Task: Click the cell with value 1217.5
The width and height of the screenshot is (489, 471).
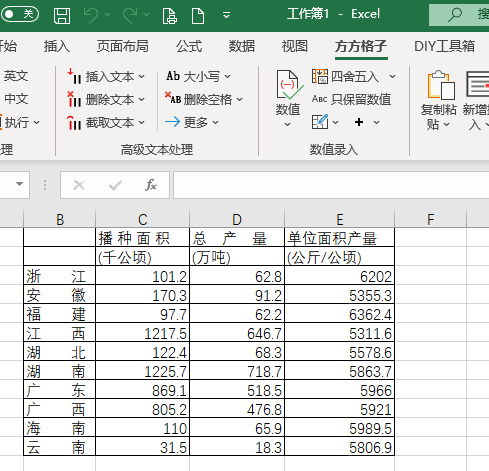Action: (x=143, y=333)
